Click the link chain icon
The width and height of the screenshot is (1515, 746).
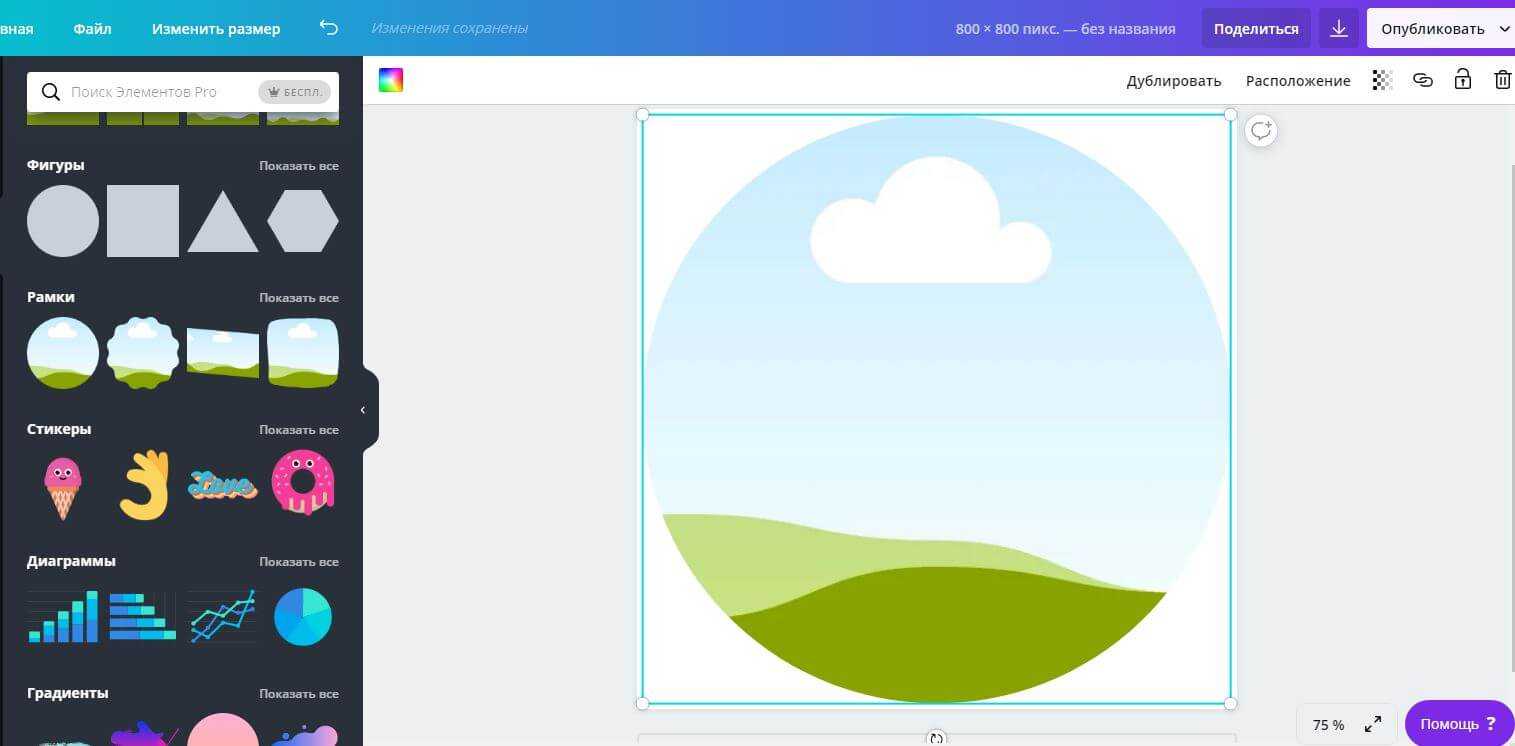(1422, 80)
